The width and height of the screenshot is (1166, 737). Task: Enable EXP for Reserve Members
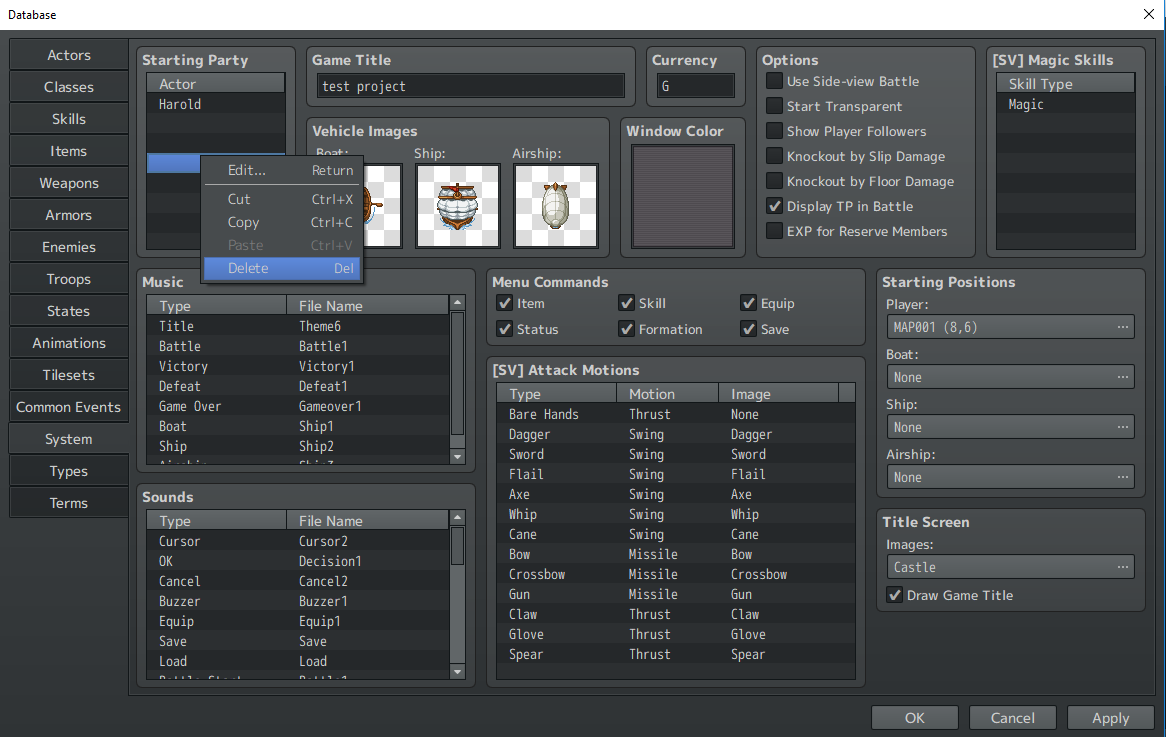tap(774, 231)
